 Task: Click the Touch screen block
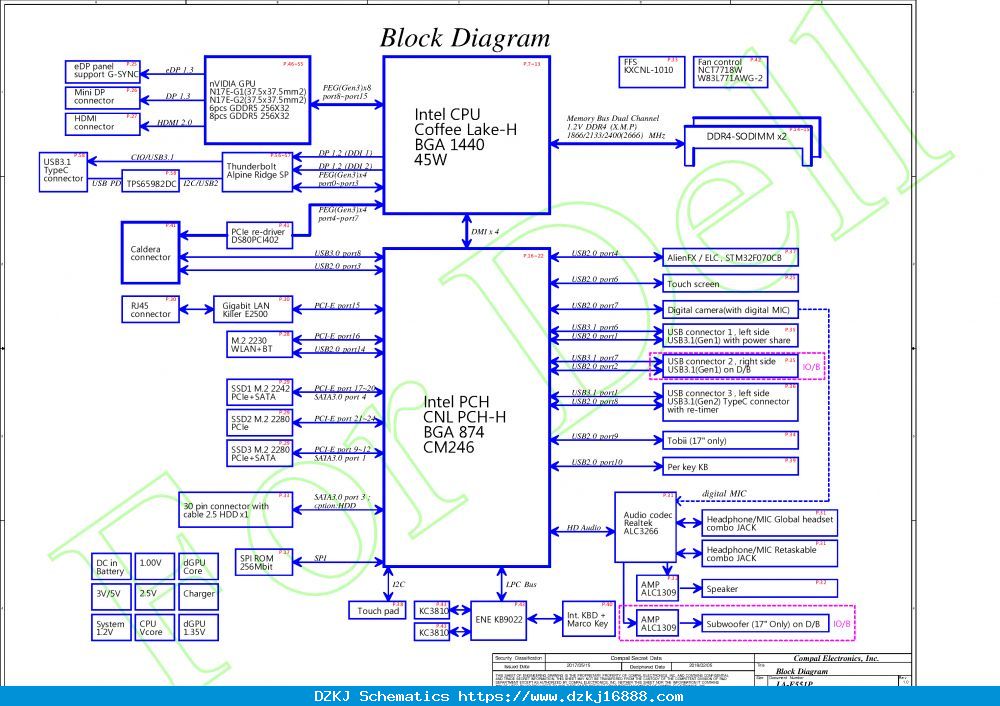(730, 283)
